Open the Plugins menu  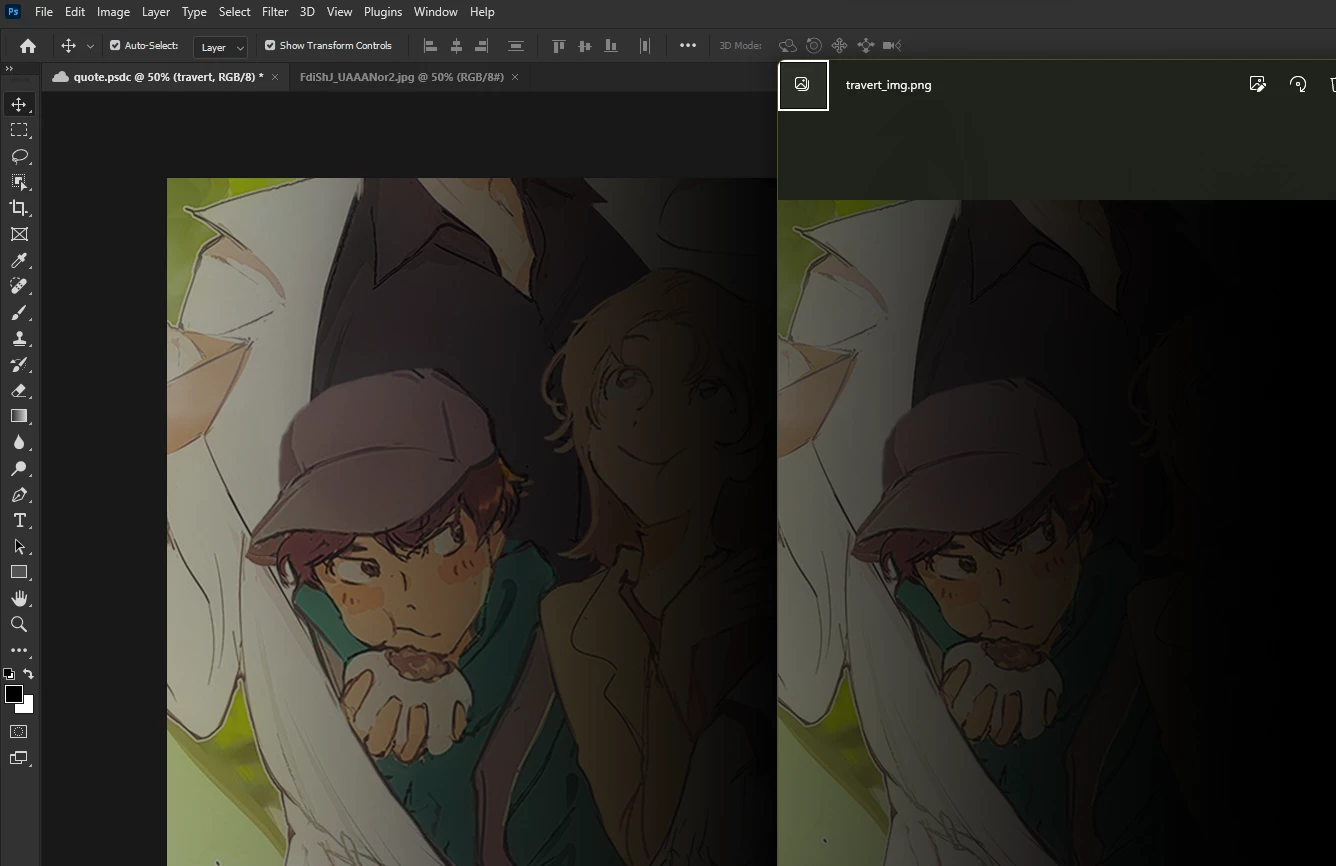click(383, 12)
